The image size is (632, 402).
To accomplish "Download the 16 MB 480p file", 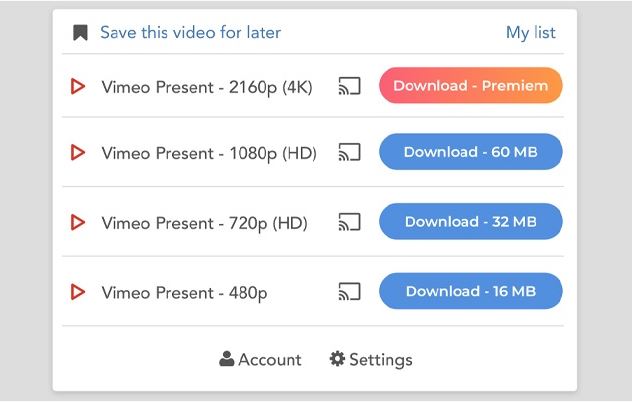I will click(x=470, y=292).
